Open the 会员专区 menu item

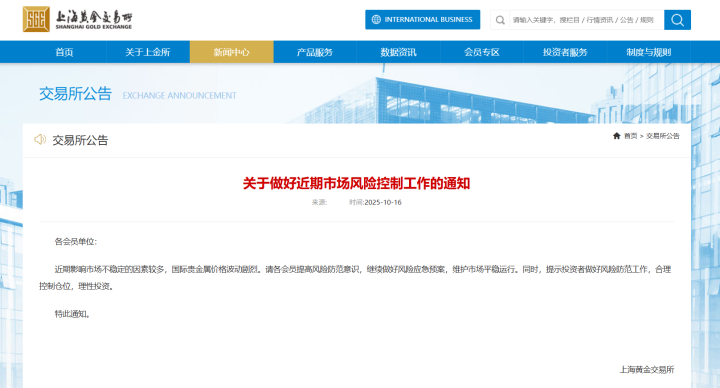pyautogui.click(x=482, y=52)
